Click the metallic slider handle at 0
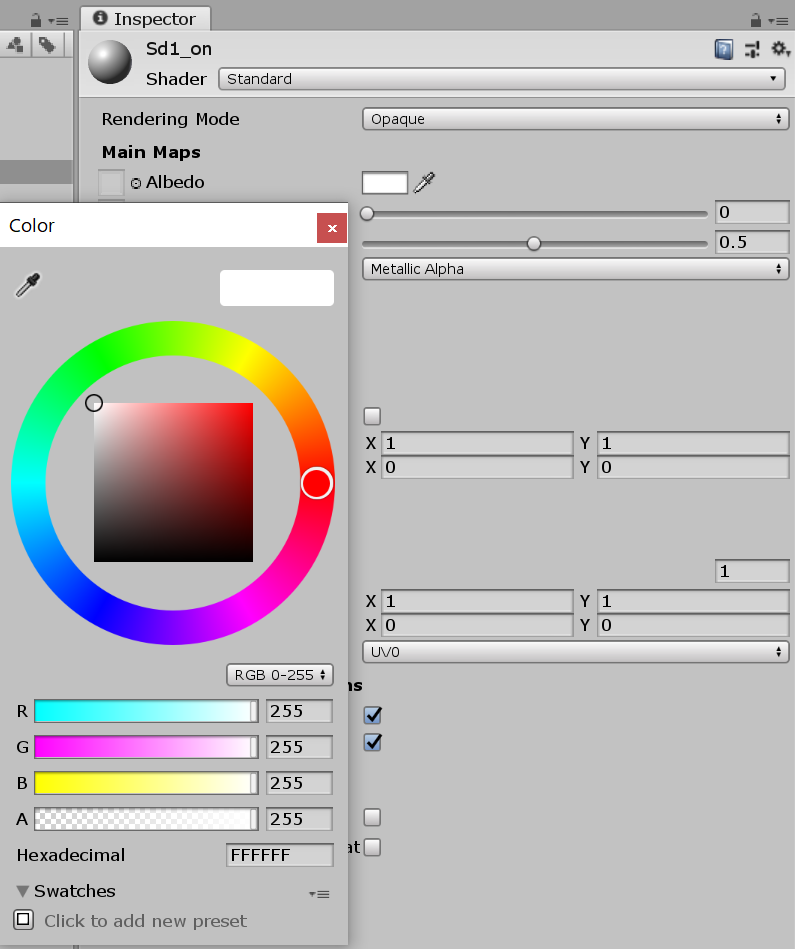Screen dimensions: 795x949 (x=367, y=213)
